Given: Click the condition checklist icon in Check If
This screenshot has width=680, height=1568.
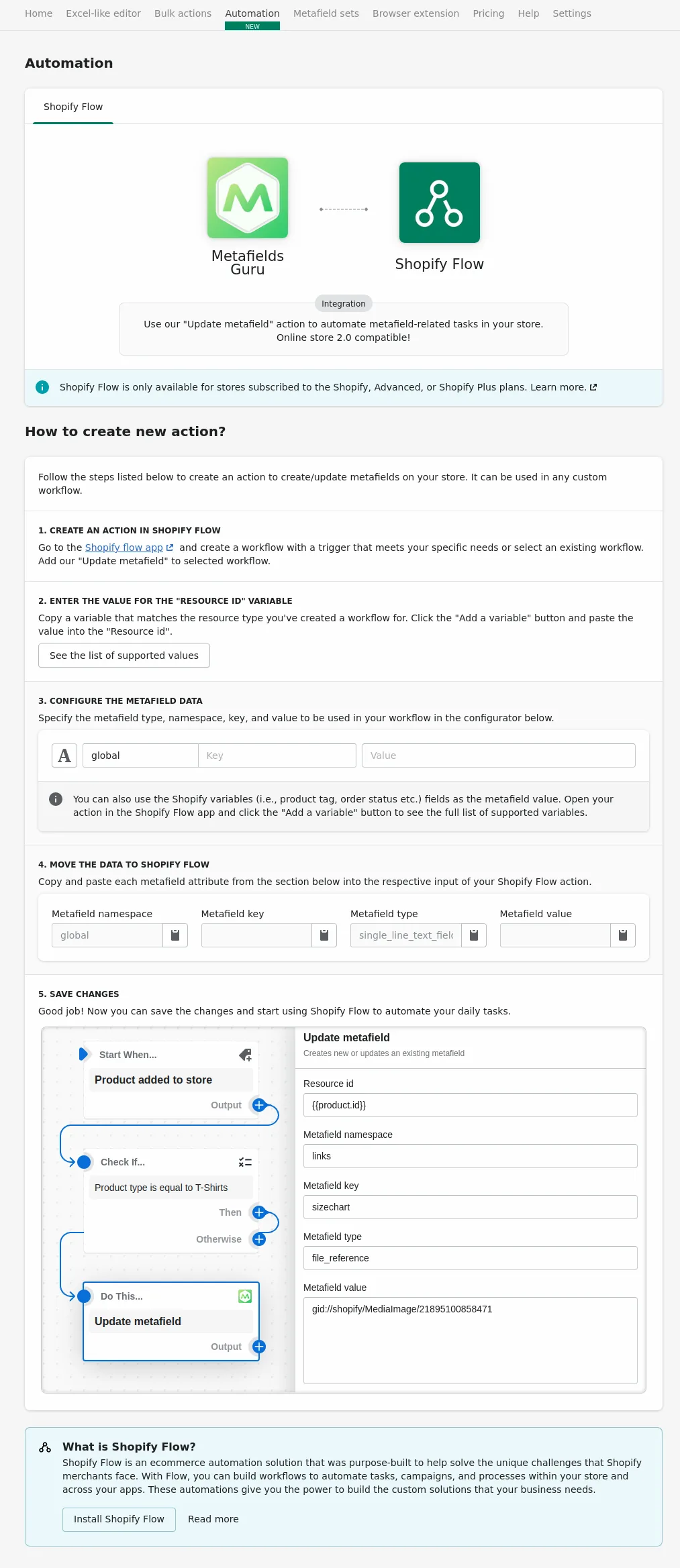Looking at the screenshot, I should coord(245,1162).
